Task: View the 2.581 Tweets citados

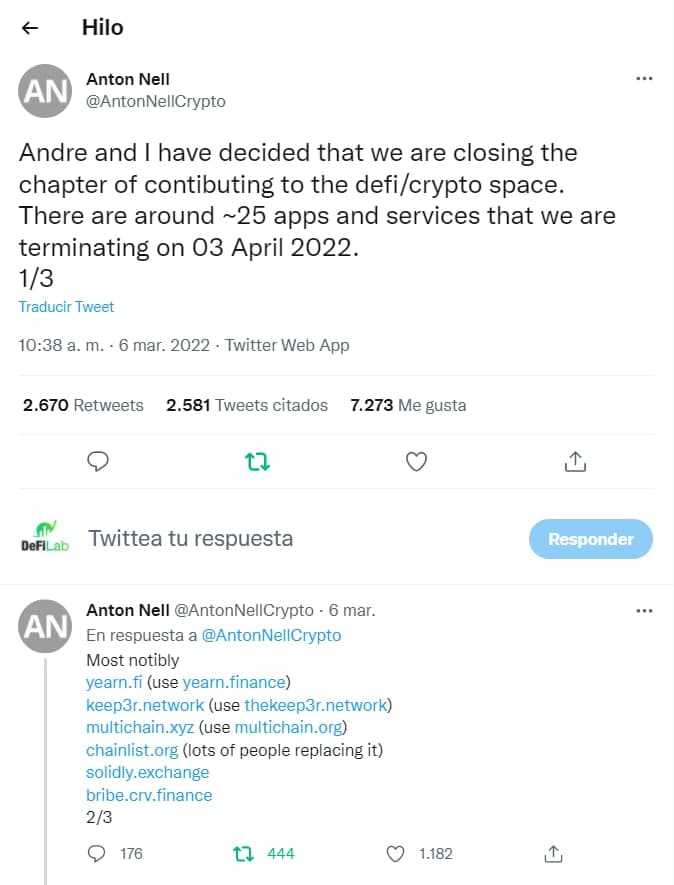Action: click(247, 405)
